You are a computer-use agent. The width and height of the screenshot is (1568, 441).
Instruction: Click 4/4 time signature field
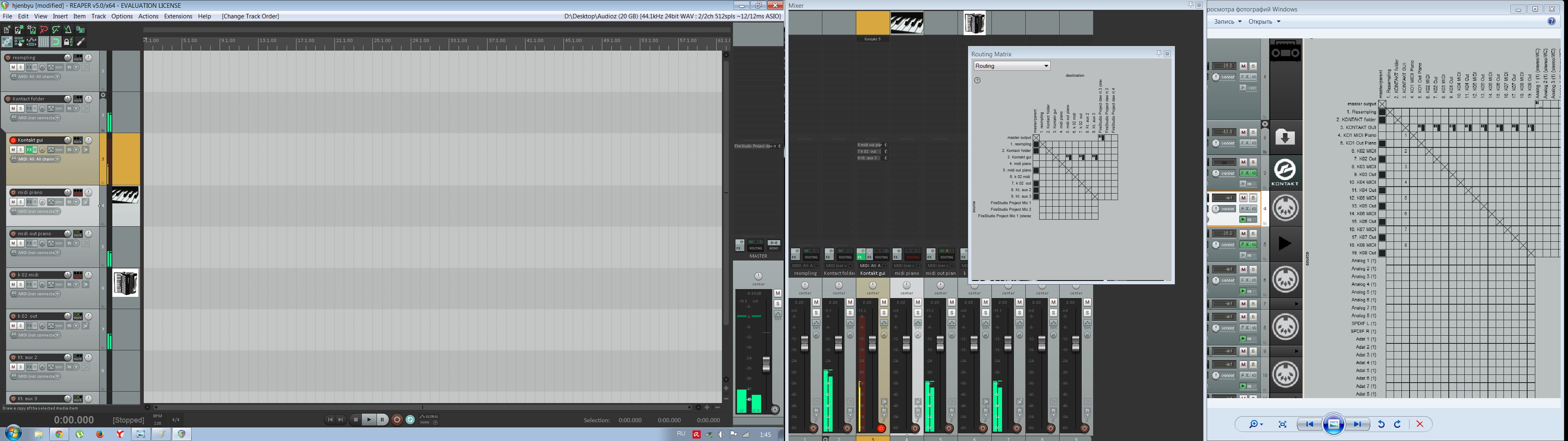click(x=176, y=420)
